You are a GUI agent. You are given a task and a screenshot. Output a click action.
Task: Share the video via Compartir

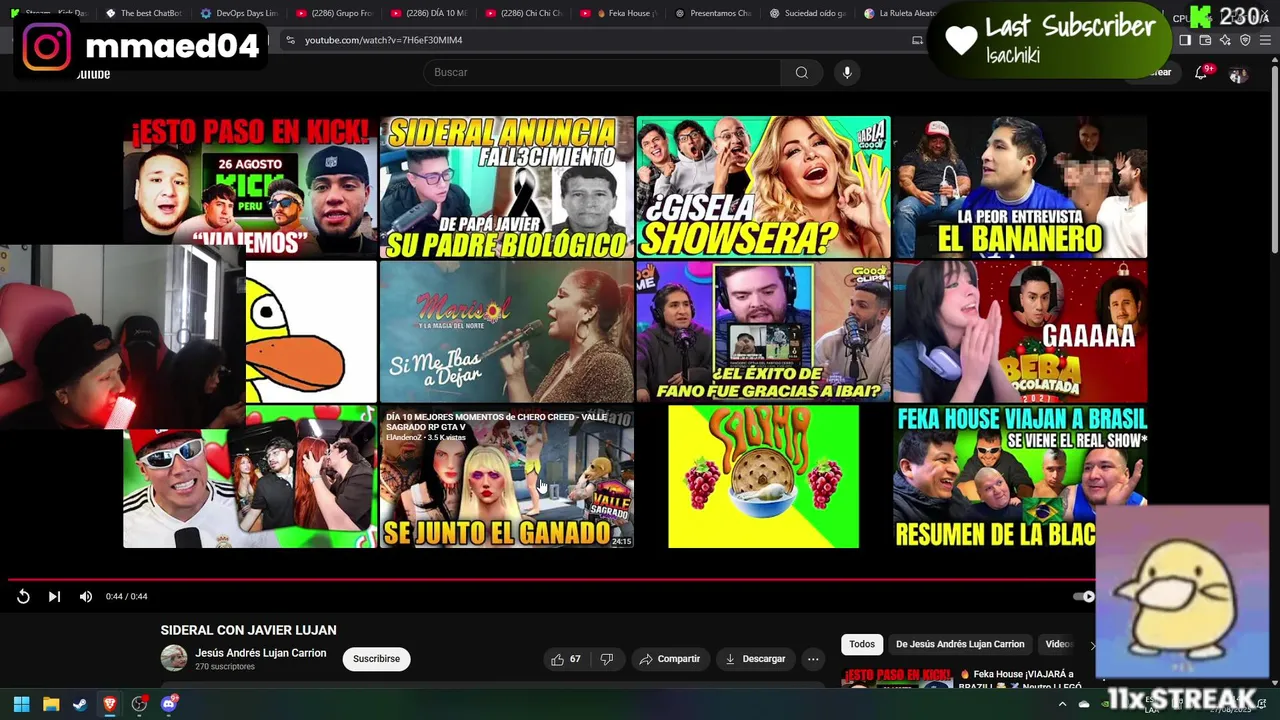click(669, 659)
